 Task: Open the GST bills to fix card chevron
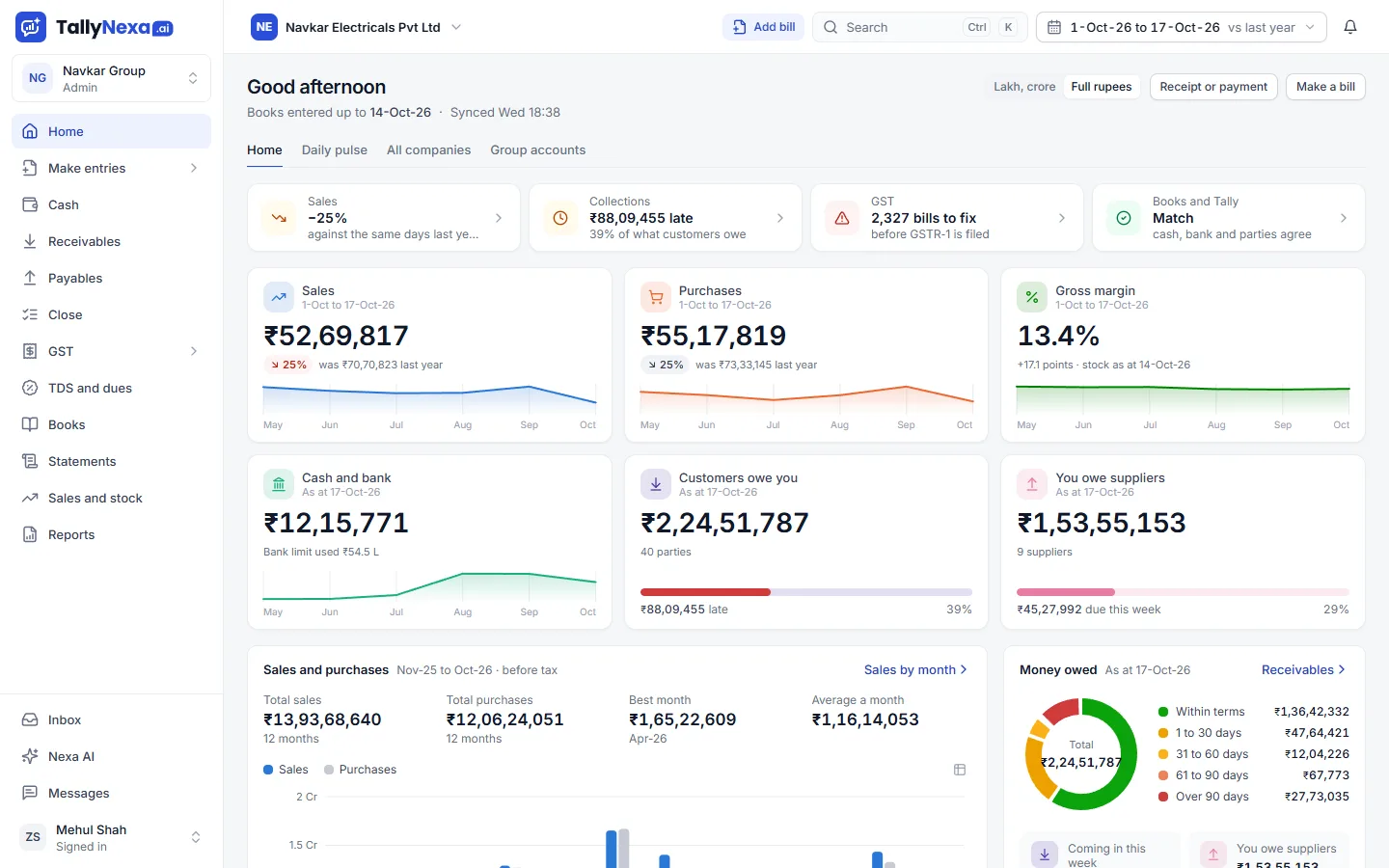[1062, 218]
